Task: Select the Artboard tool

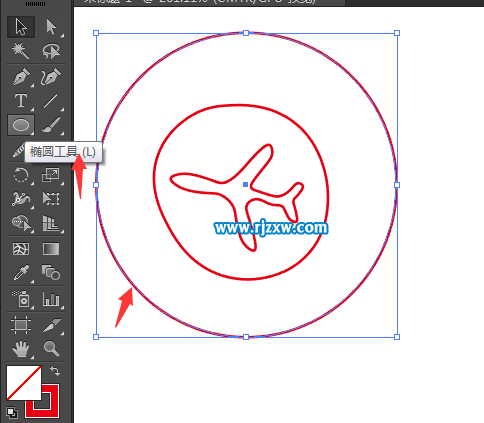Action: point(21,325)
